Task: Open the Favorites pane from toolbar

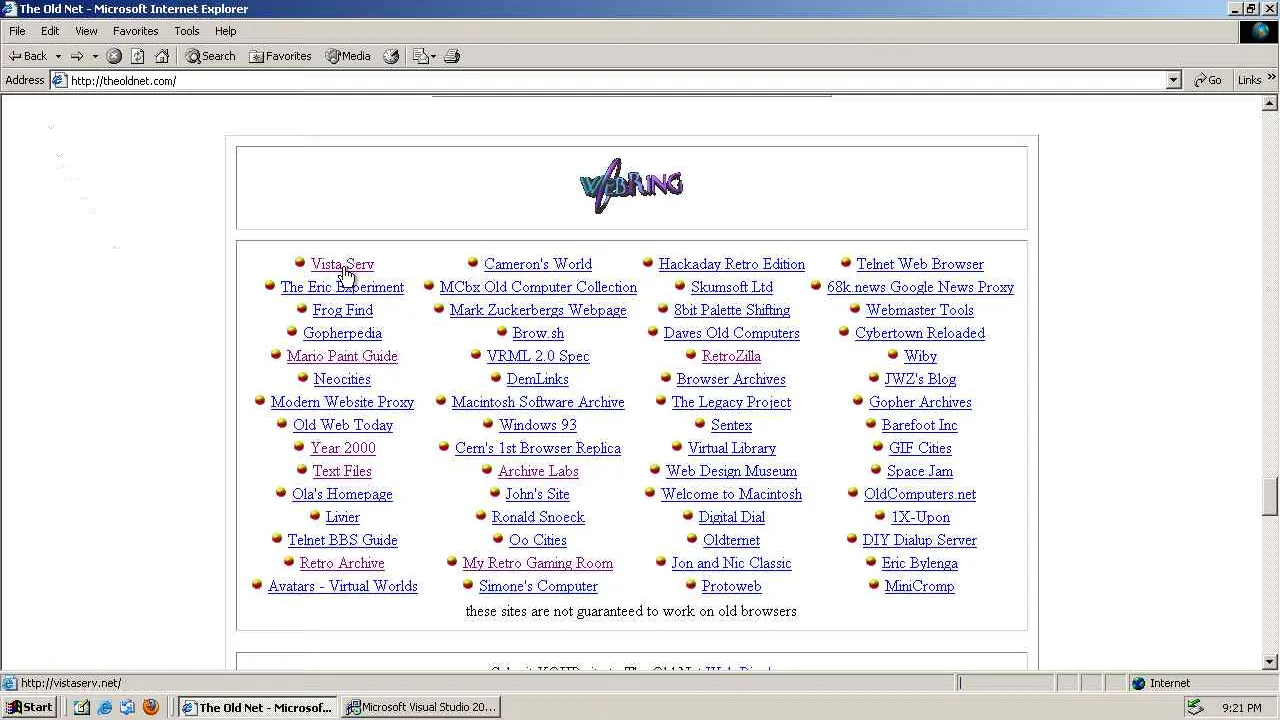Action: [280, 56]
